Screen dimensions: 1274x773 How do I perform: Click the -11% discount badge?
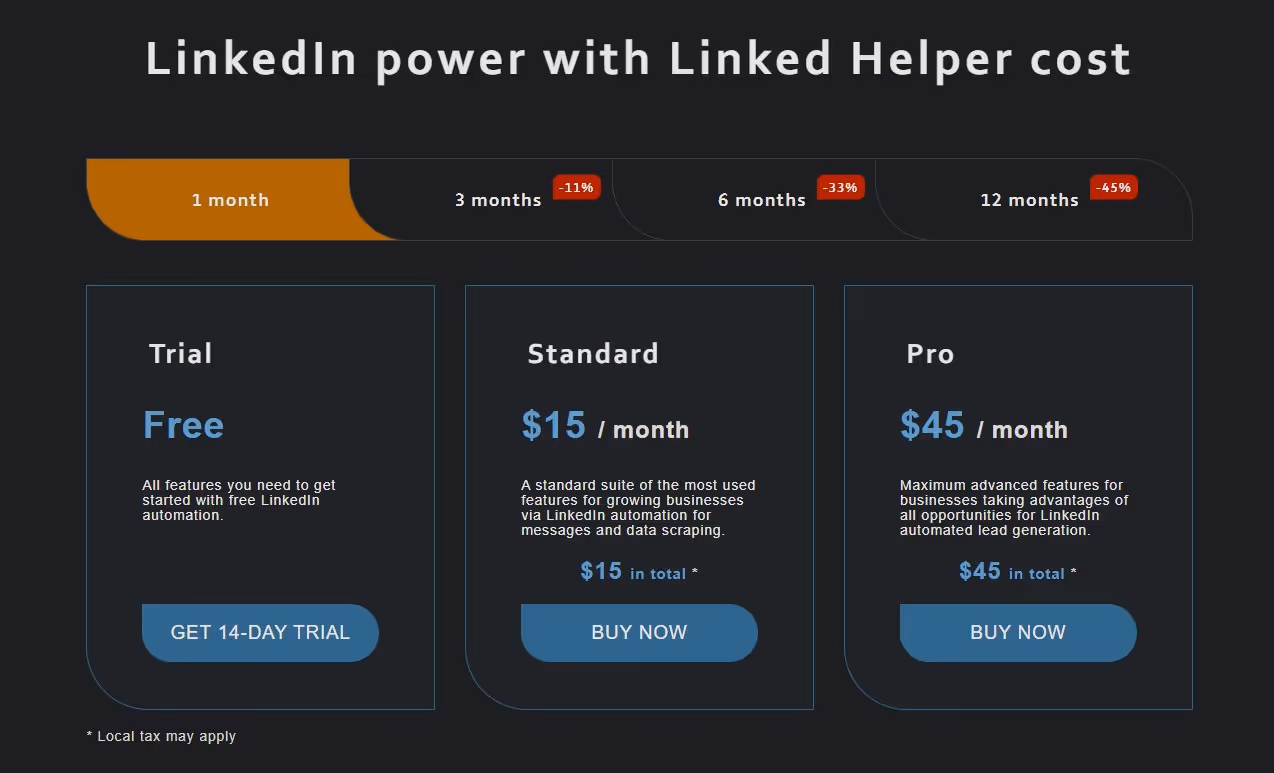point(576,187)
